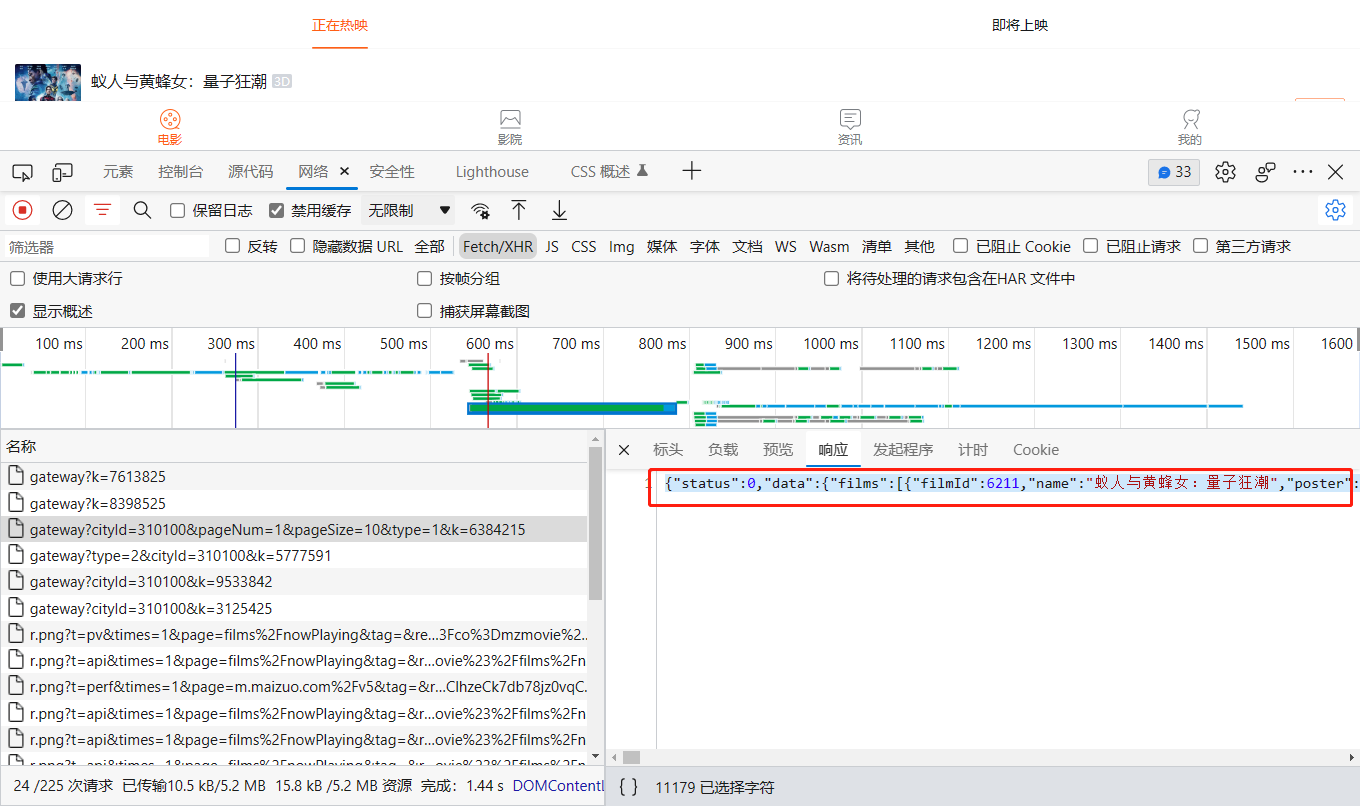
Task: Open the 我的 bottom navigation icon
Action: point(1190,127)
